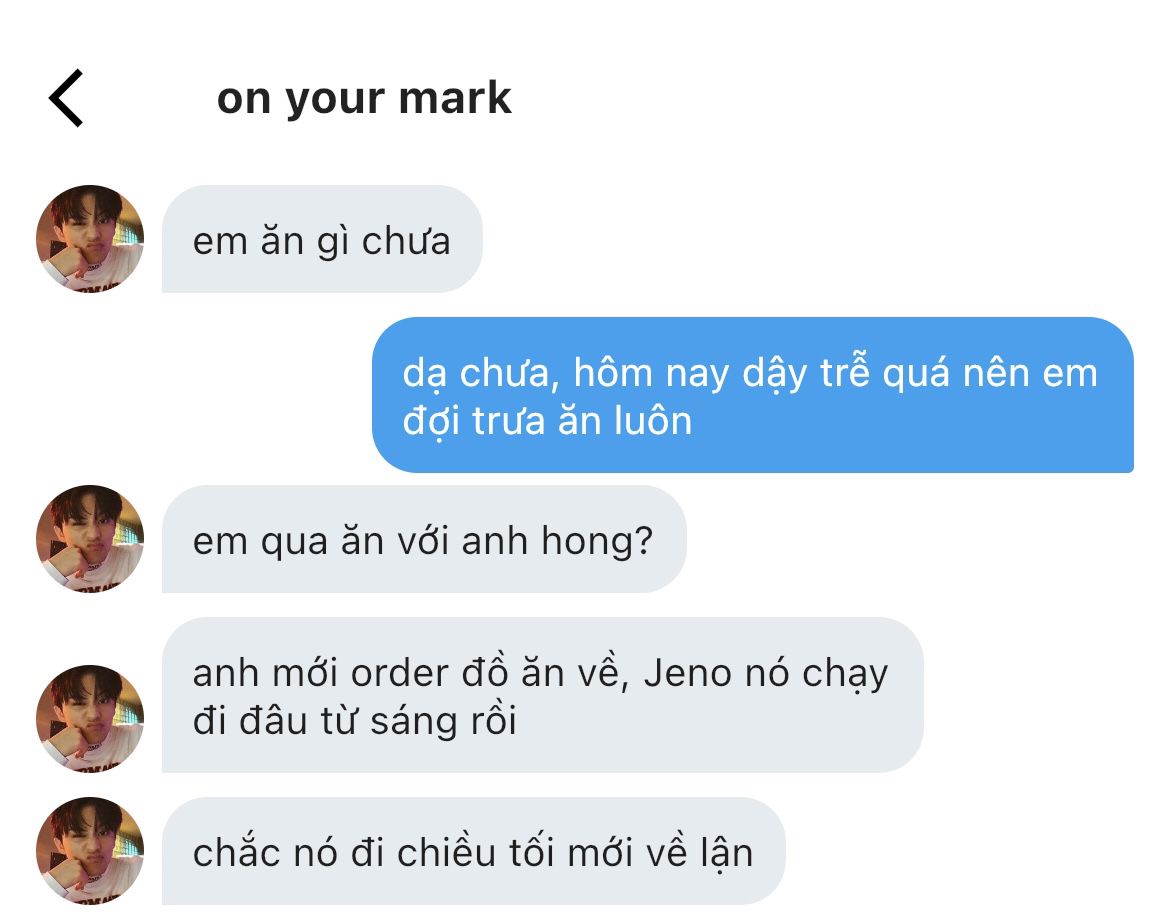Click the word 'order' in the gray message

(x=400, y=673)
